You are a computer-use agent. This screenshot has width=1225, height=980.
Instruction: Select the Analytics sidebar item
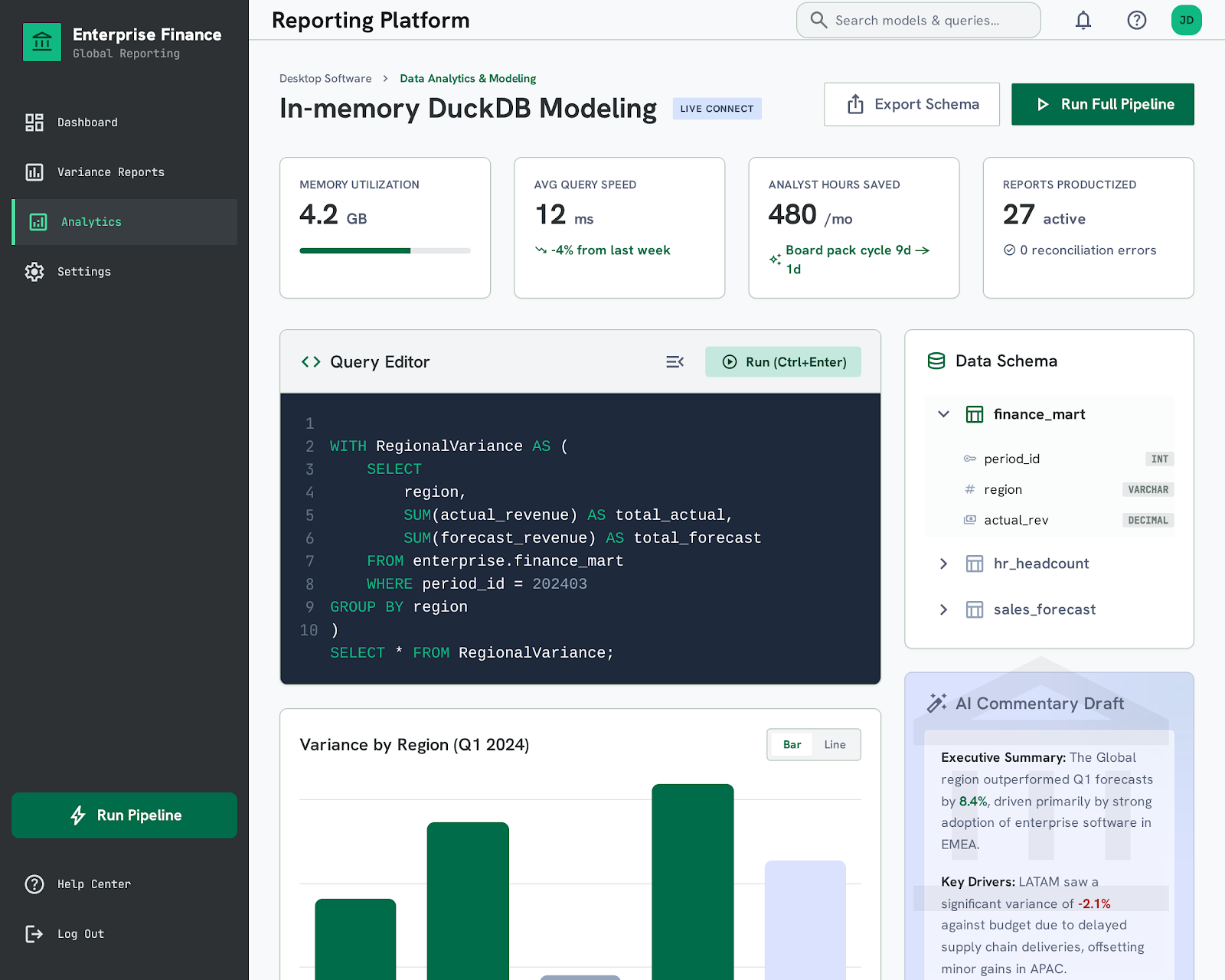(124, 222)
